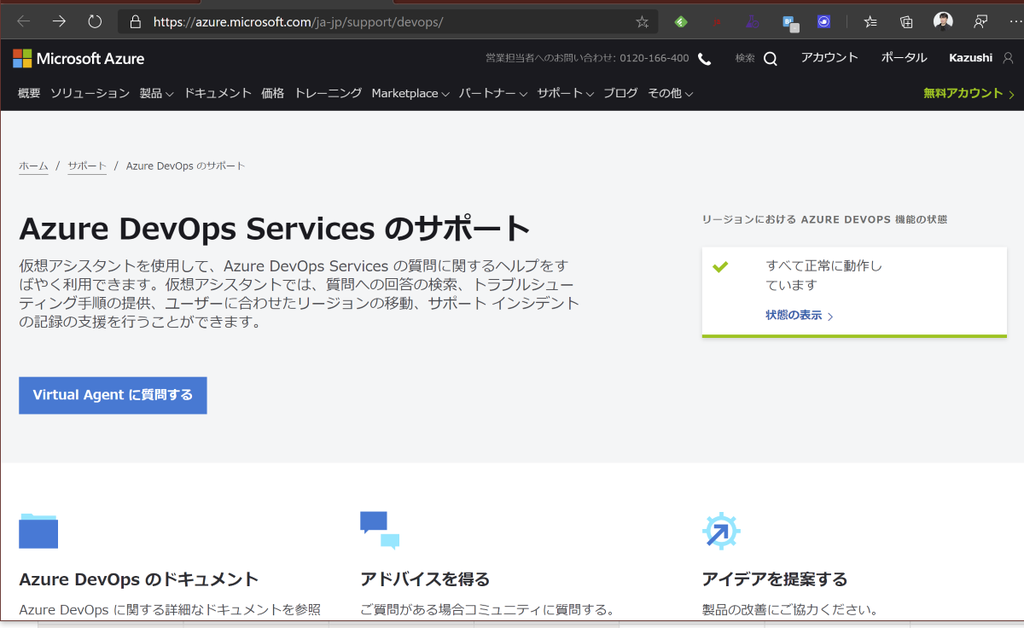Open アイデアを提案する heading
Image resolution: width=1024 pixels, height=628 pixels.
click(x=774, y=579)
